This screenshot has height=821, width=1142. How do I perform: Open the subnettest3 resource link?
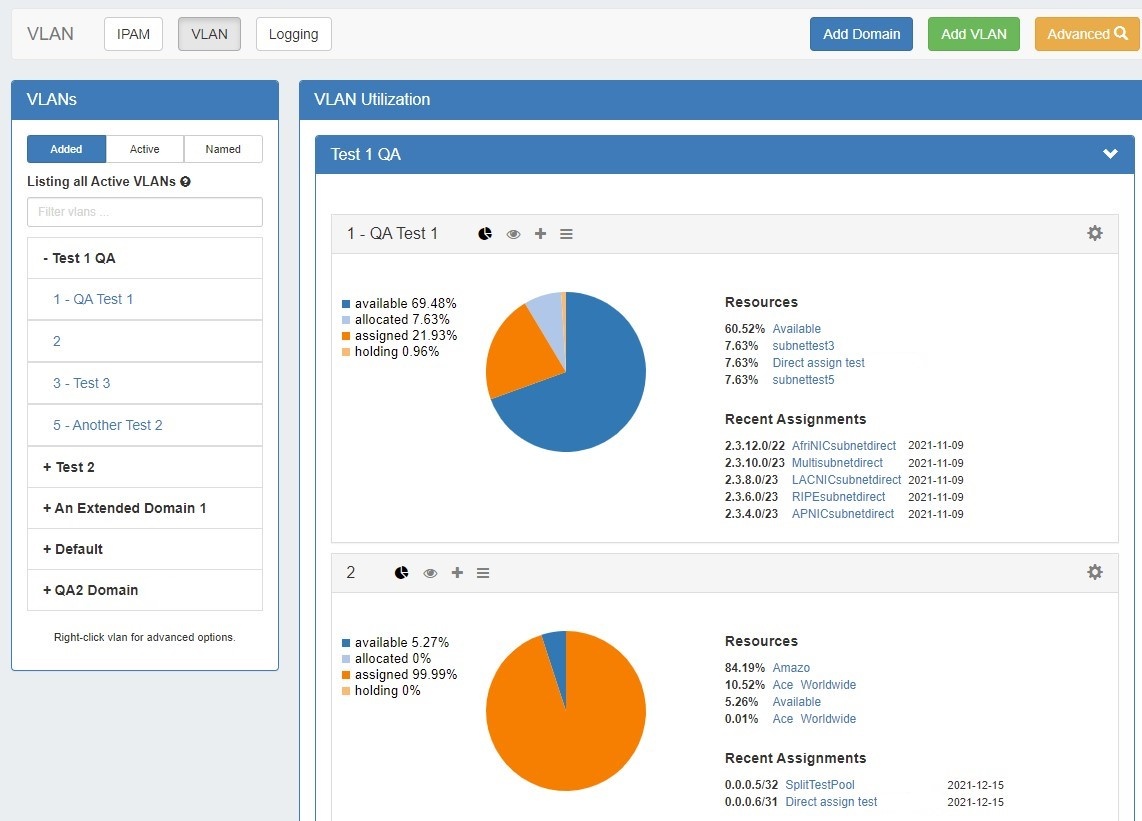tap(803, 346)
